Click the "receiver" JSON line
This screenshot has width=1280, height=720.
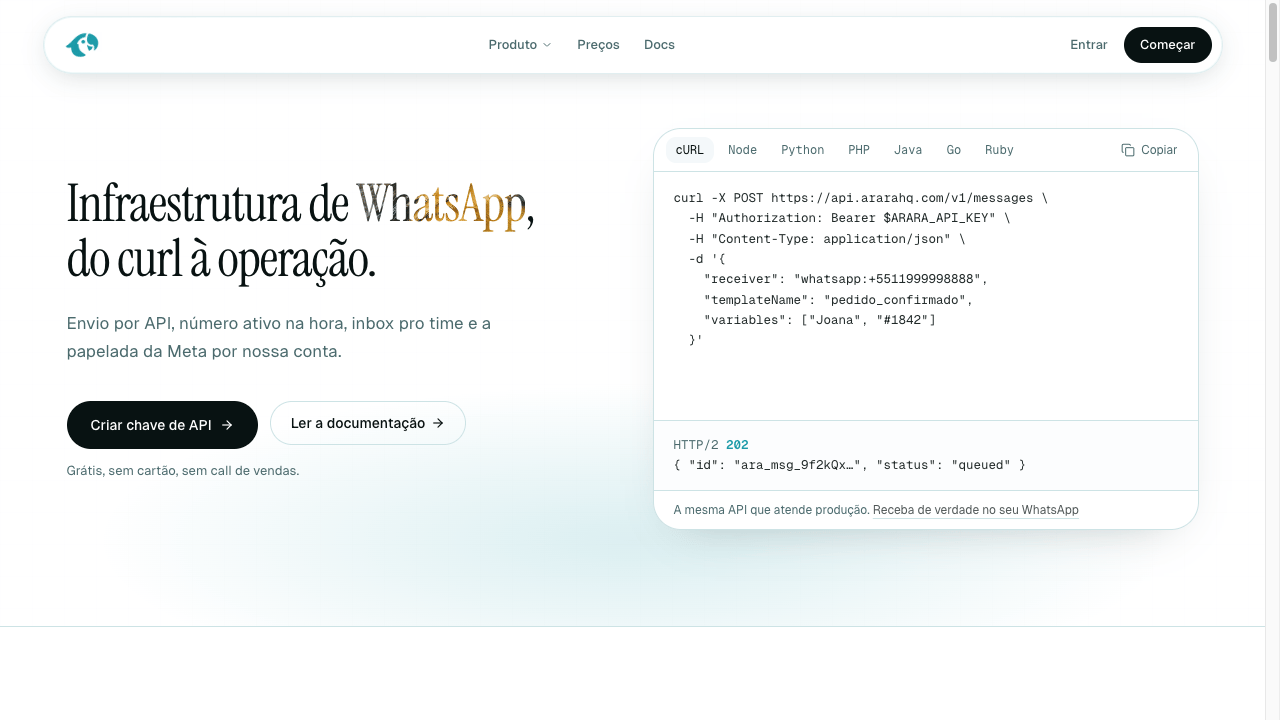point(846,279)
